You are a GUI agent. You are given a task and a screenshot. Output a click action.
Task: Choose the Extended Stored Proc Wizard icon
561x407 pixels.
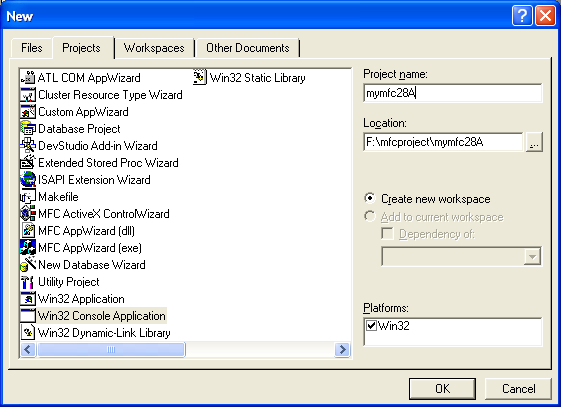tap(28, 163)
